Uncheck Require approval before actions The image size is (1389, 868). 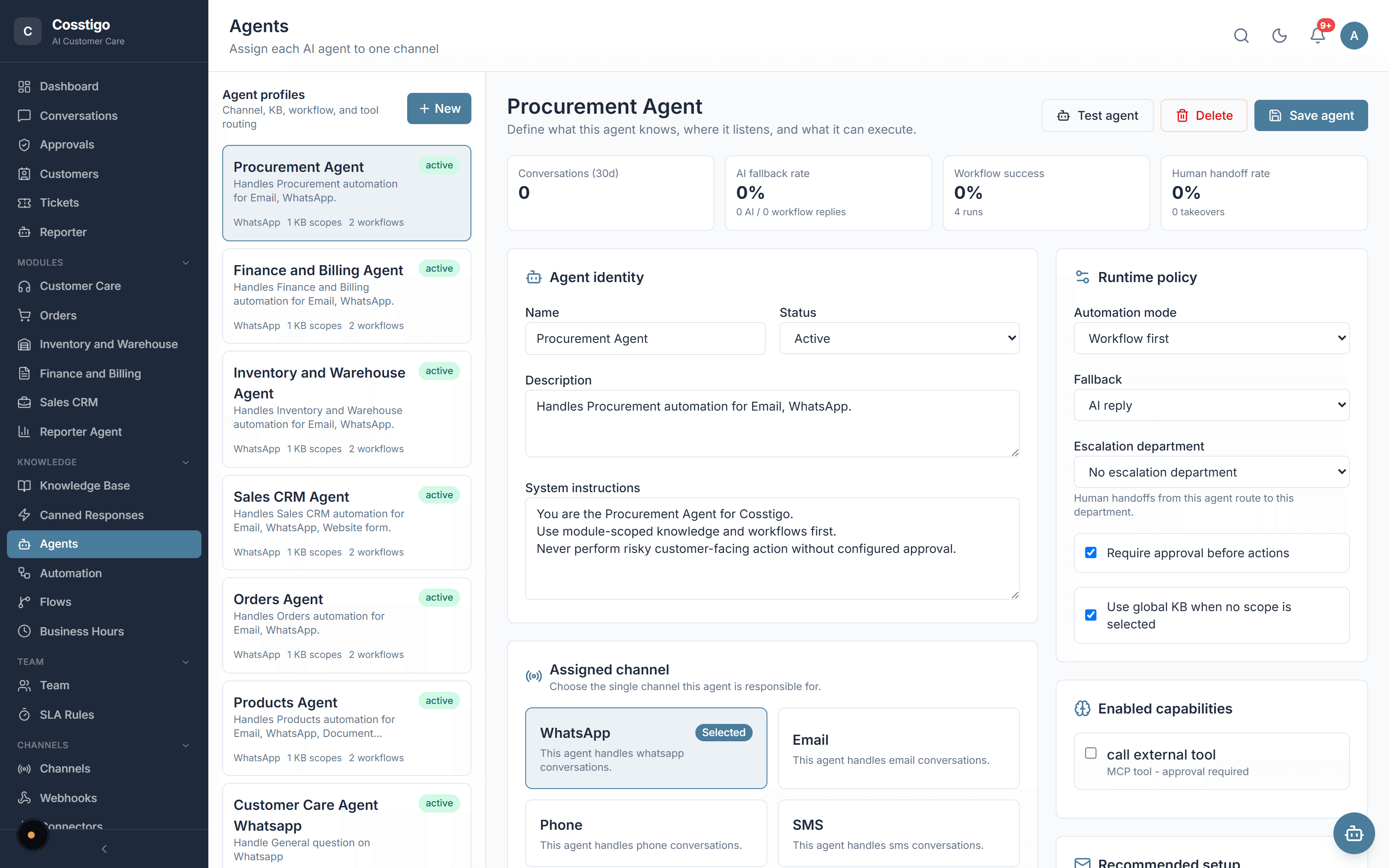[x=1090, y=552]
